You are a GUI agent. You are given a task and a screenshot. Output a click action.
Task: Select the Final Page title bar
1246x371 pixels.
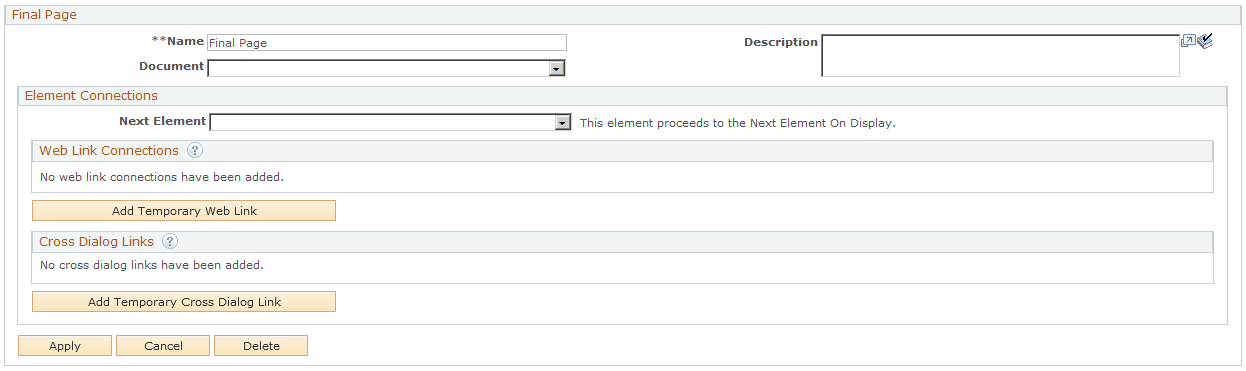coord(623,15)
